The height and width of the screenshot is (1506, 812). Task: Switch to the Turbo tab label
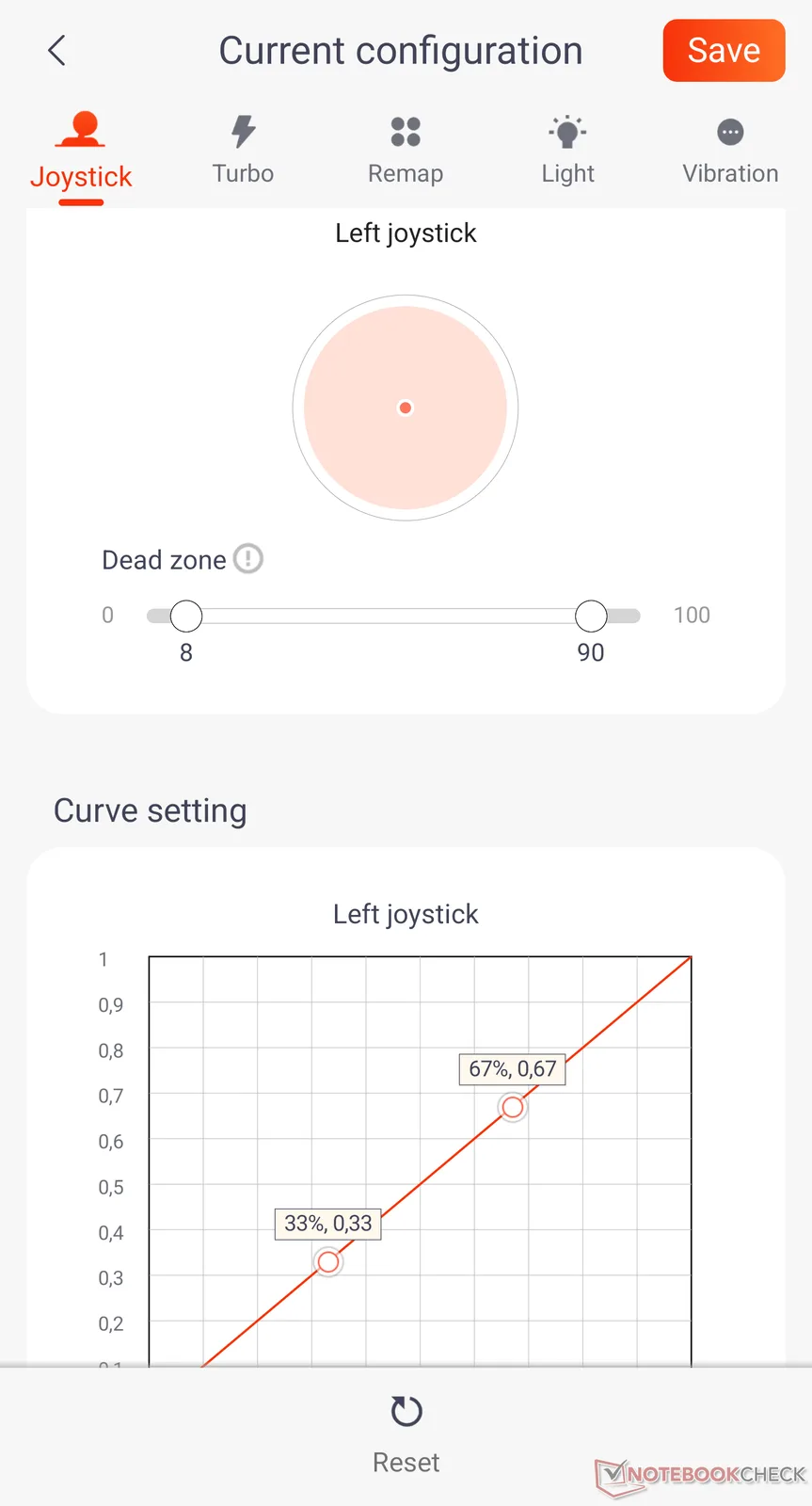coord(243,173)
